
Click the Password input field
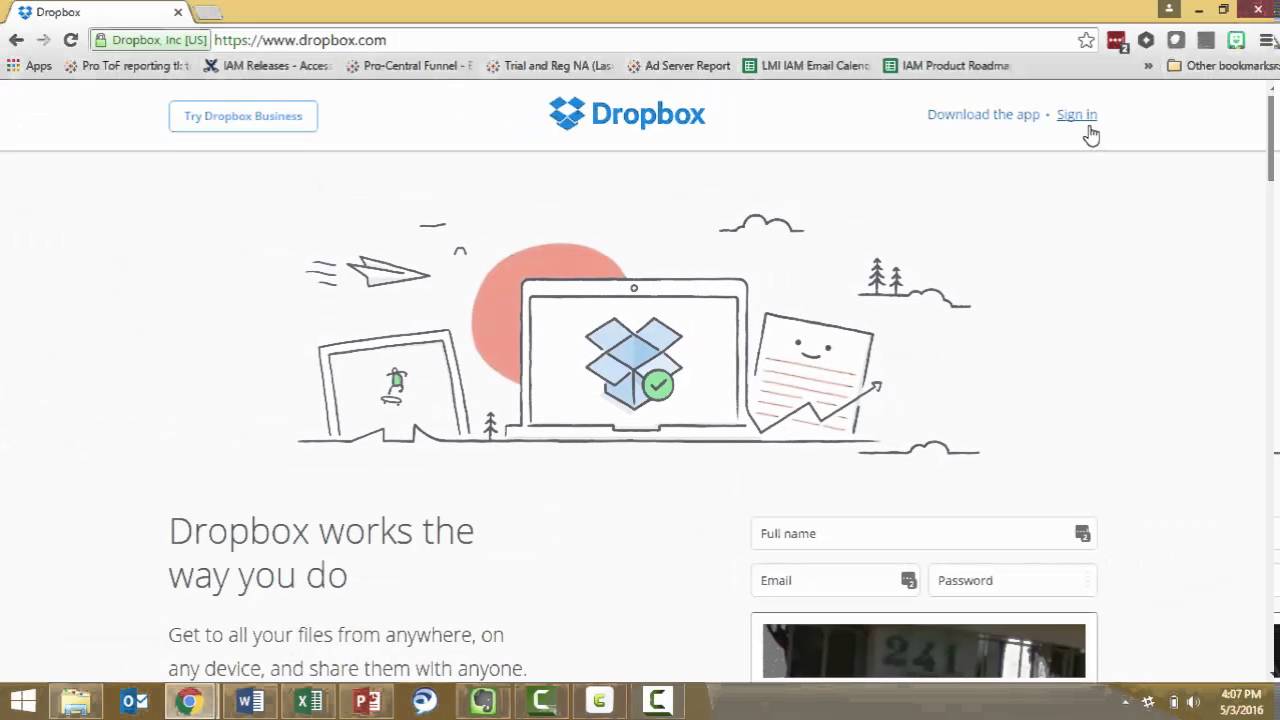(x=1012, y=580)
